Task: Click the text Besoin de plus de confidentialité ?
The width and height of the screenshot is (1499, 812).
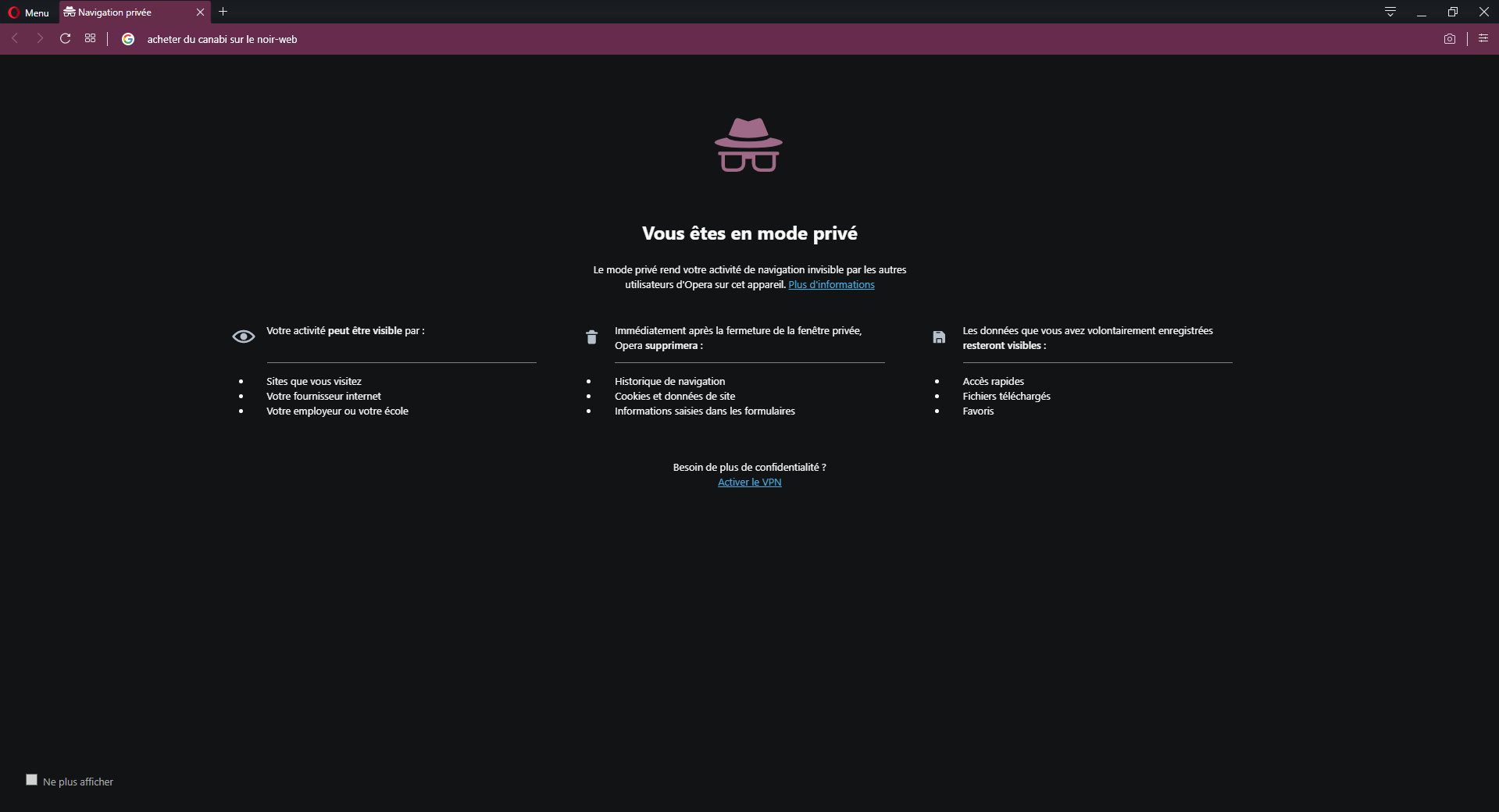Action: coord(750,468)
